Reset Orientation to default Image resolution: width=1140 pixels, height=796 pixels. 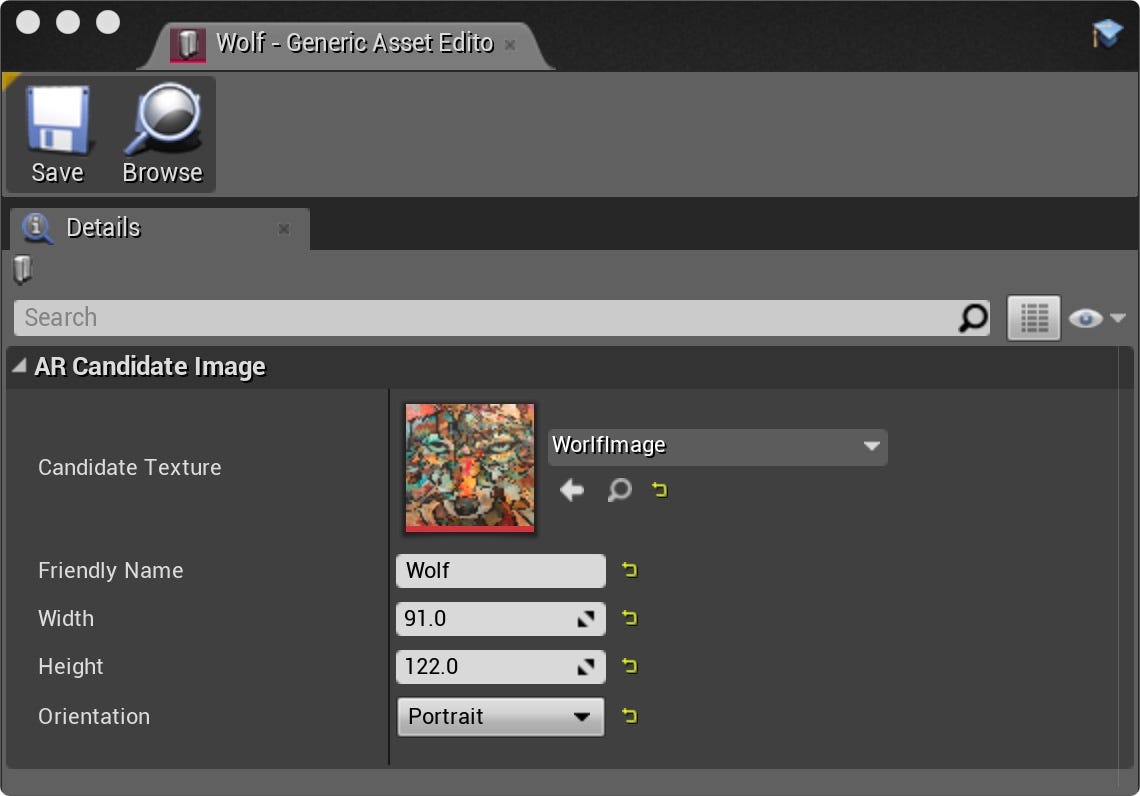[630, 716]
